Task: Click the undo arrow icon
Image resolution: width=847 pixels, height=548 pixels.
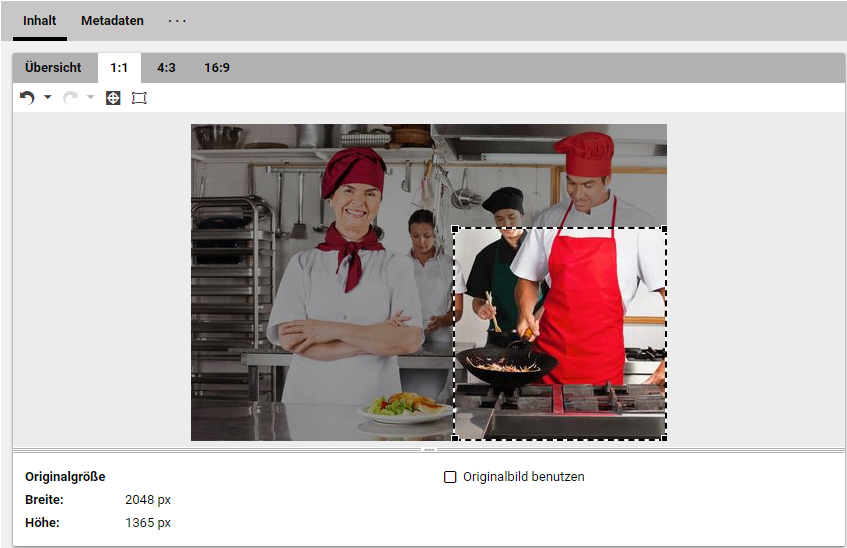Action: point(27,98)
